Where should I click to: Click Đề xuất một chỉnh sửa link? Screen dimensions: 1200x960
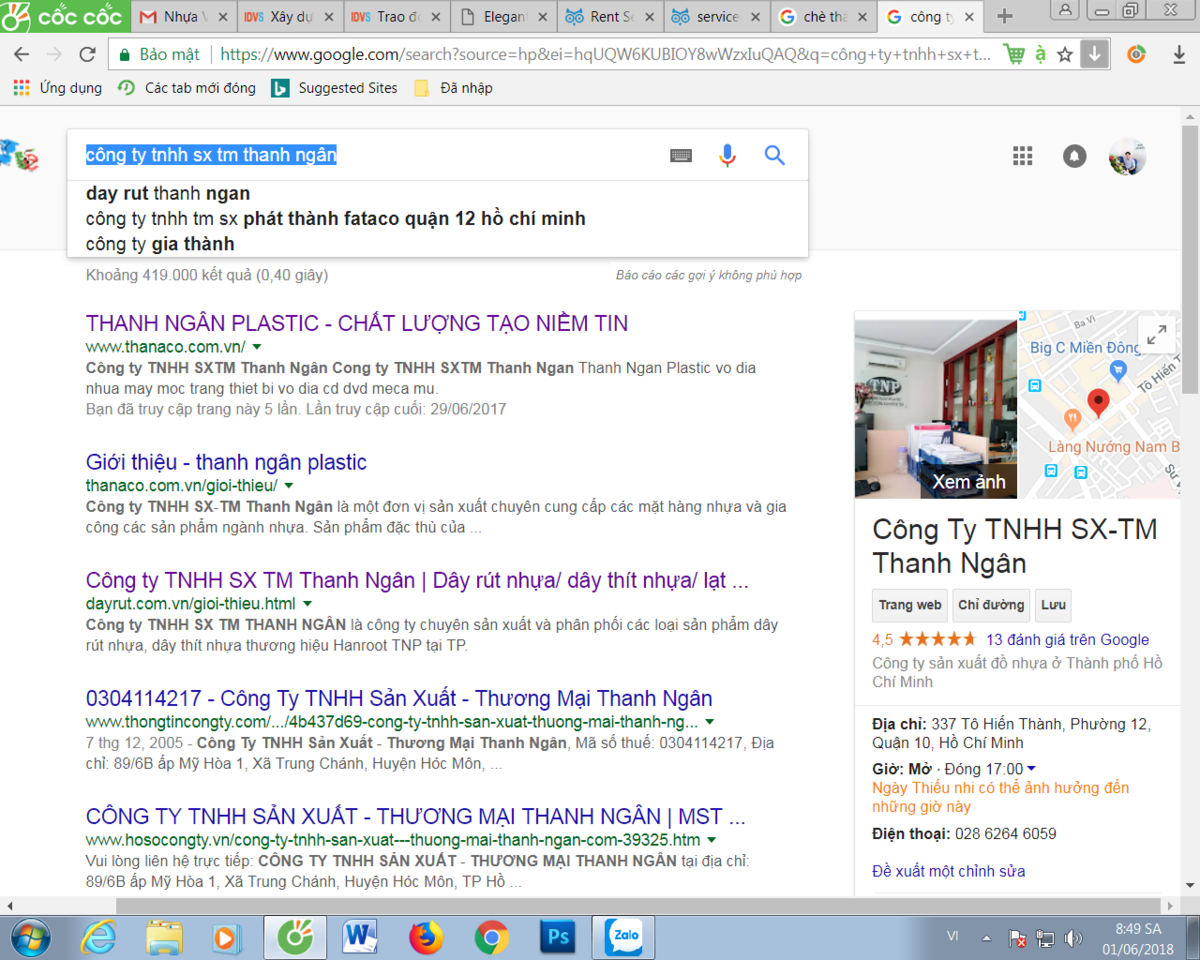pos(949,871)
